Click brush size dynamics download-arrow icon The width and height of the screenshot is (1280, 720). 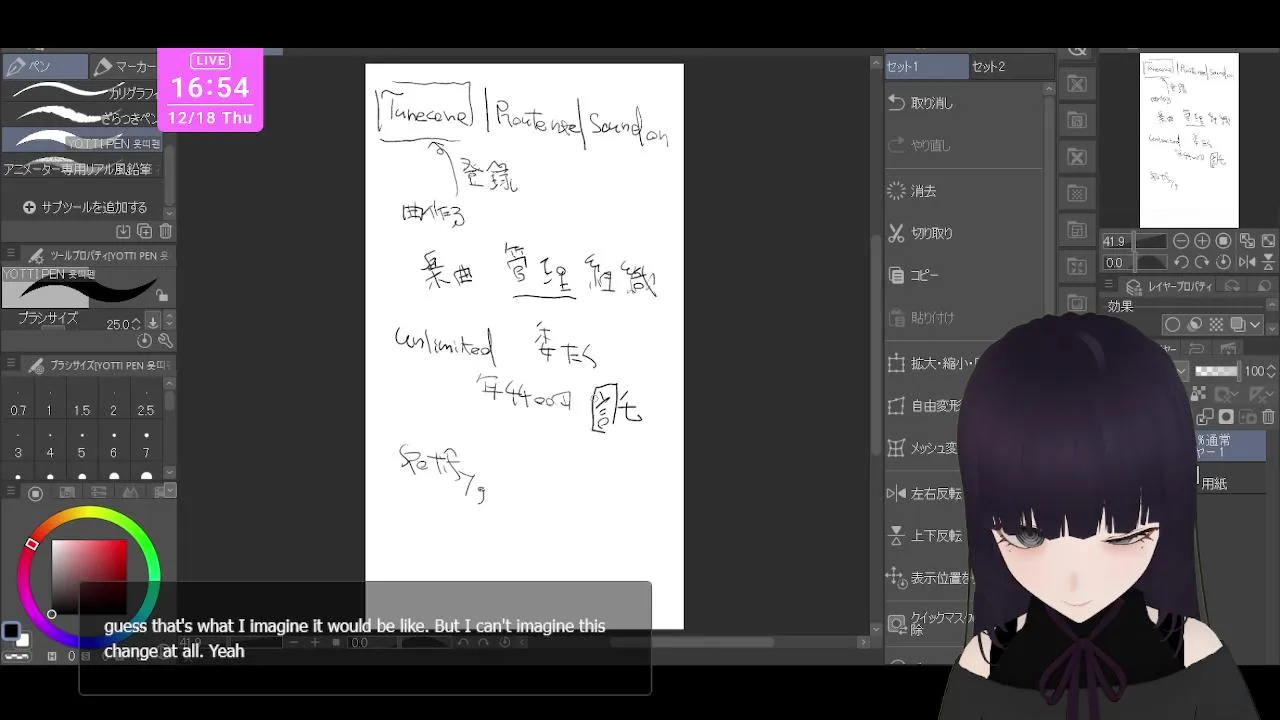[x=153, y=321]
